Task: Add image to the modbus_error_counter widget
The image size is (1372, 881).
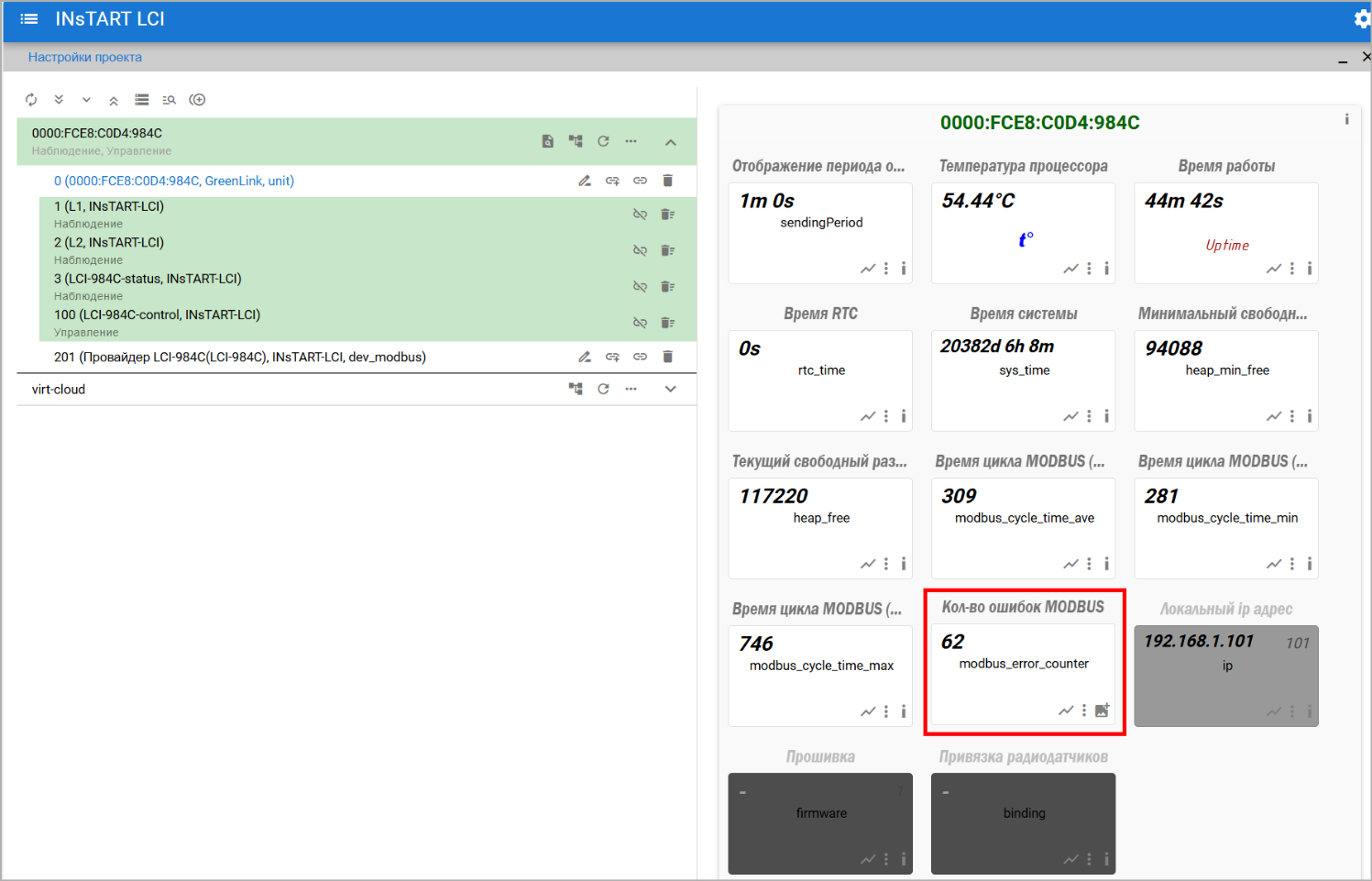Action: tap(1103, 710)
